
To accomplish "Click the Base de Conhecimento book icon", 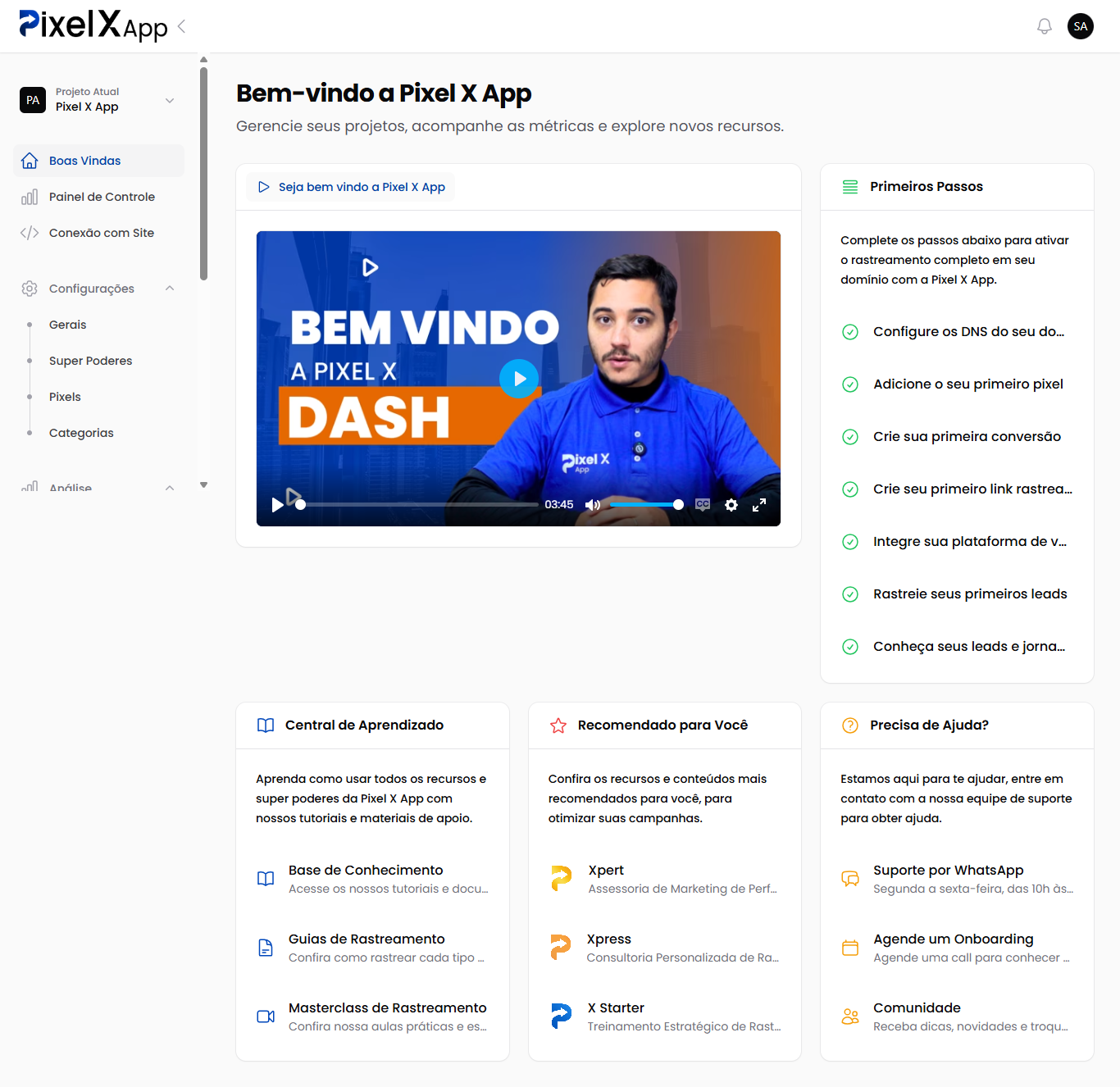I will (x=266, y=879).
